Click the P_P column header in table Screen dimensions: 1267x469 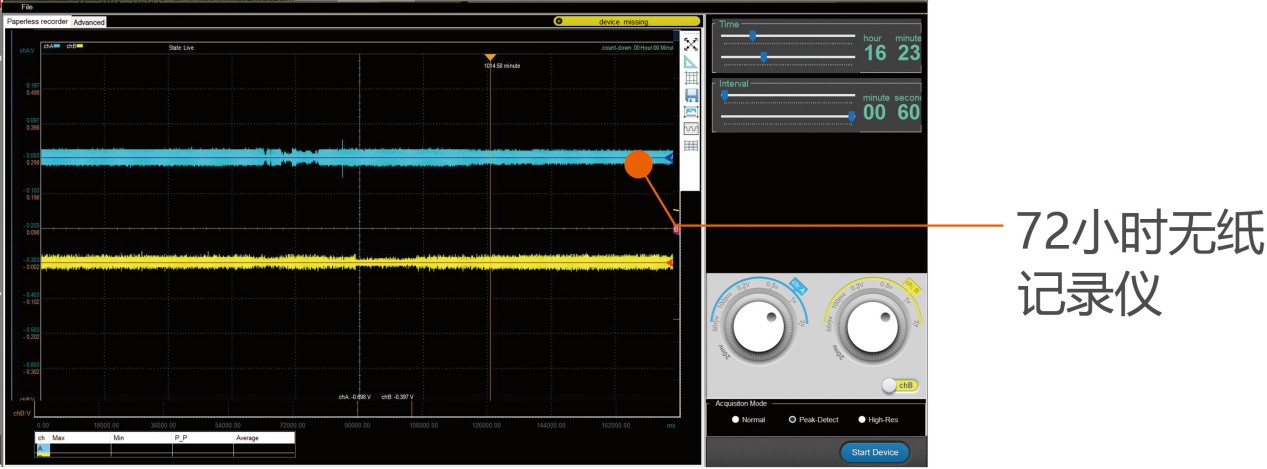pyautogui.click(x=202, y=438)
